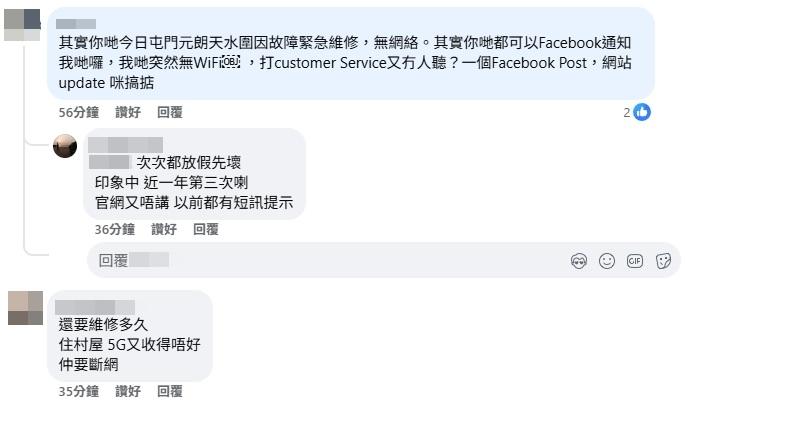The image size is (807, 441).
Task: Like the reply posted 36分鐘 ago
Action: pos(164,229)
